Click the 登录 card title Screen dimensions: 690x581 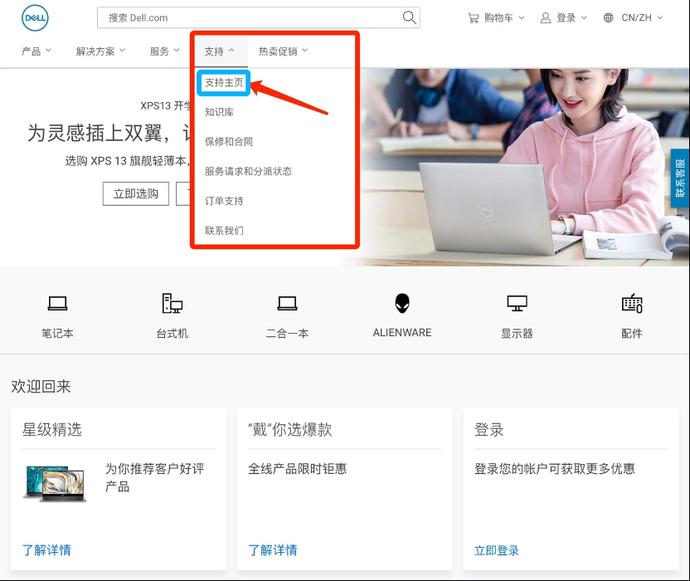pyautogui.click(x=488, y=430)
